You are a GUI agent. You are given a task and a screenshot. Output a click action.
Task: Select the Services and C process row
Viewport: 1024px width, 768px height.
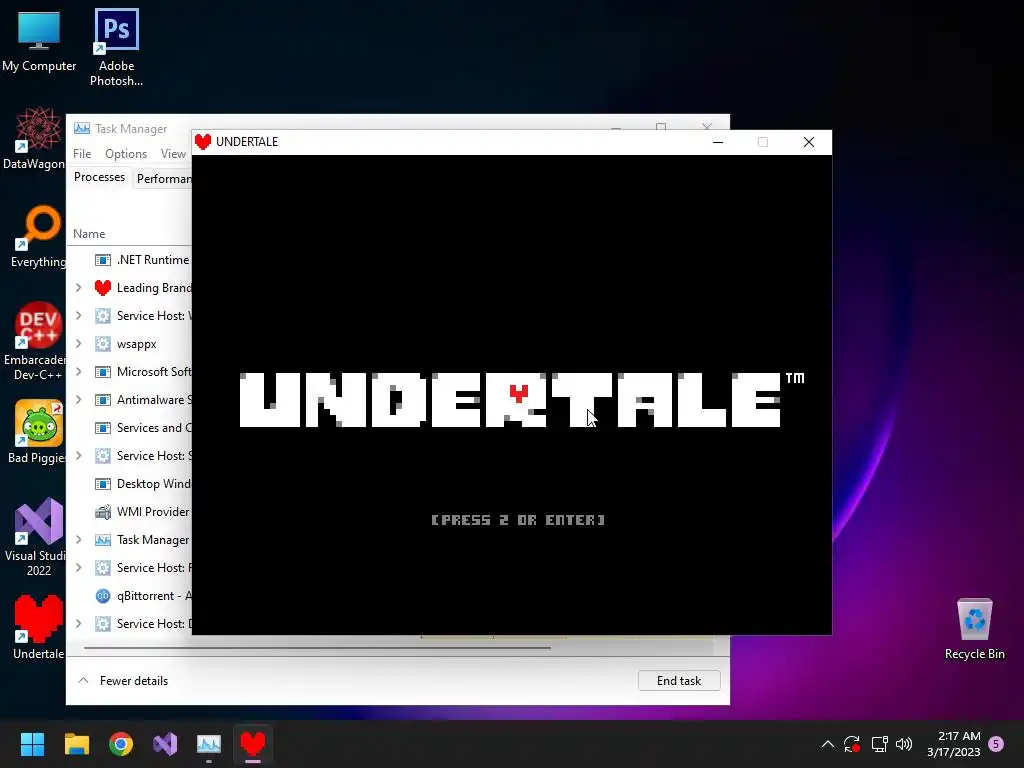pos(129,428)
